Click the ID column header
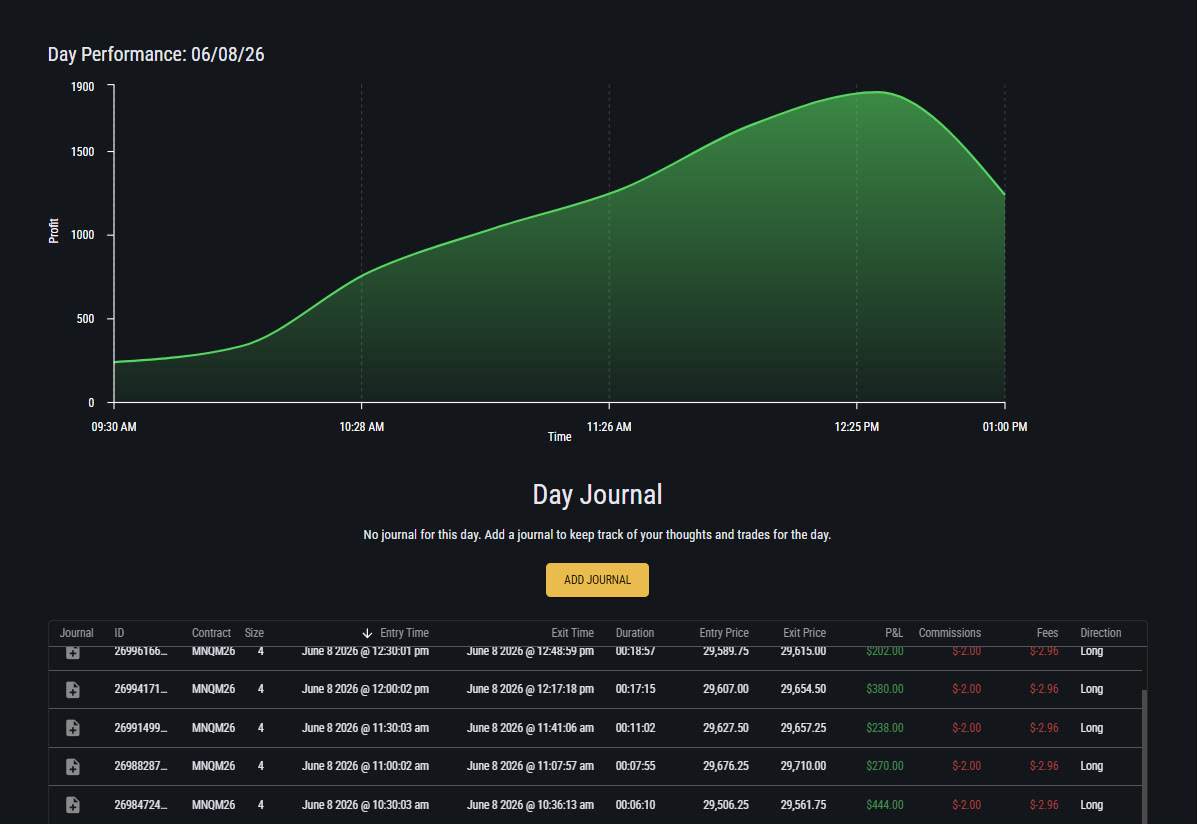The width and height of the screenshot is (1197, 824). coord(119,633)
